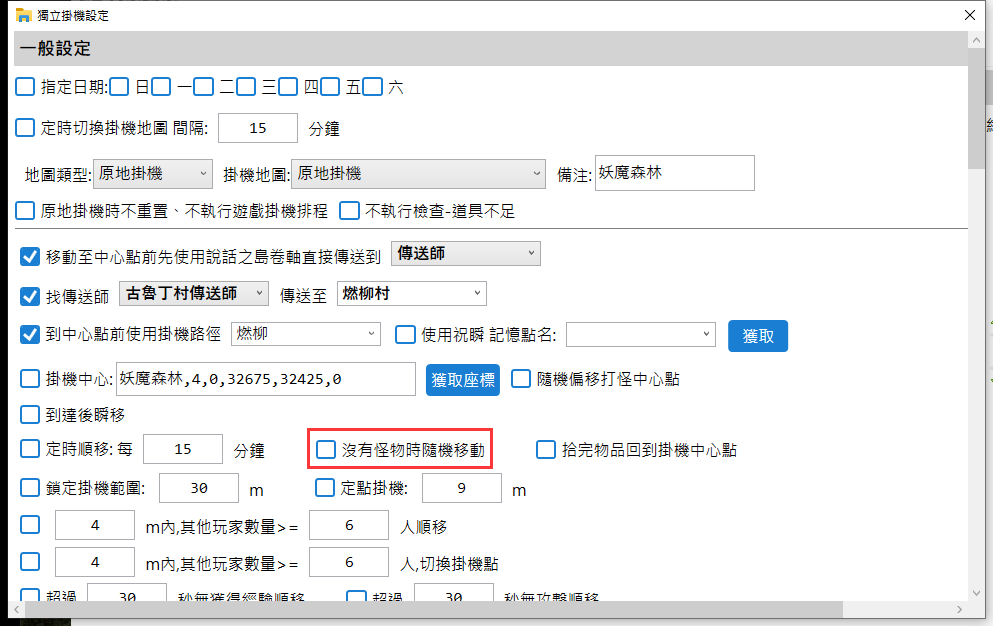
Task: Enable 拾完物品回到掛機中心點 checkbox
Action: click(545, 450)
